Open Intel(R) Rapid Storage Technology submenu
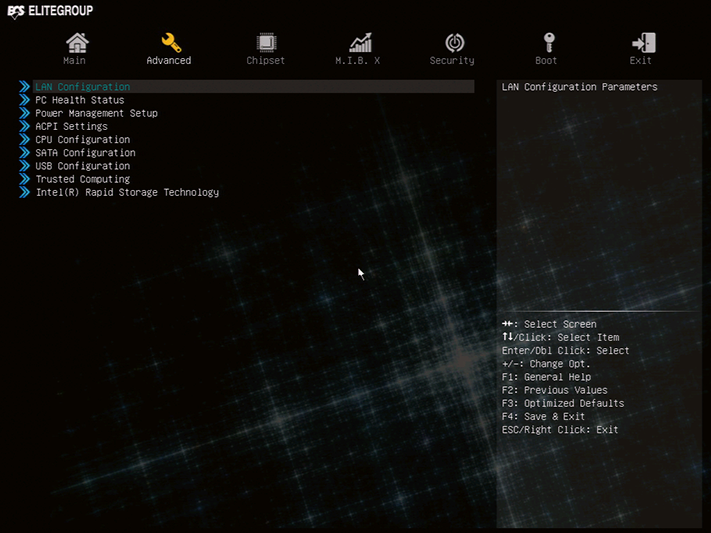Viewport: 711px width, 533px height. (x=127, y=192)
